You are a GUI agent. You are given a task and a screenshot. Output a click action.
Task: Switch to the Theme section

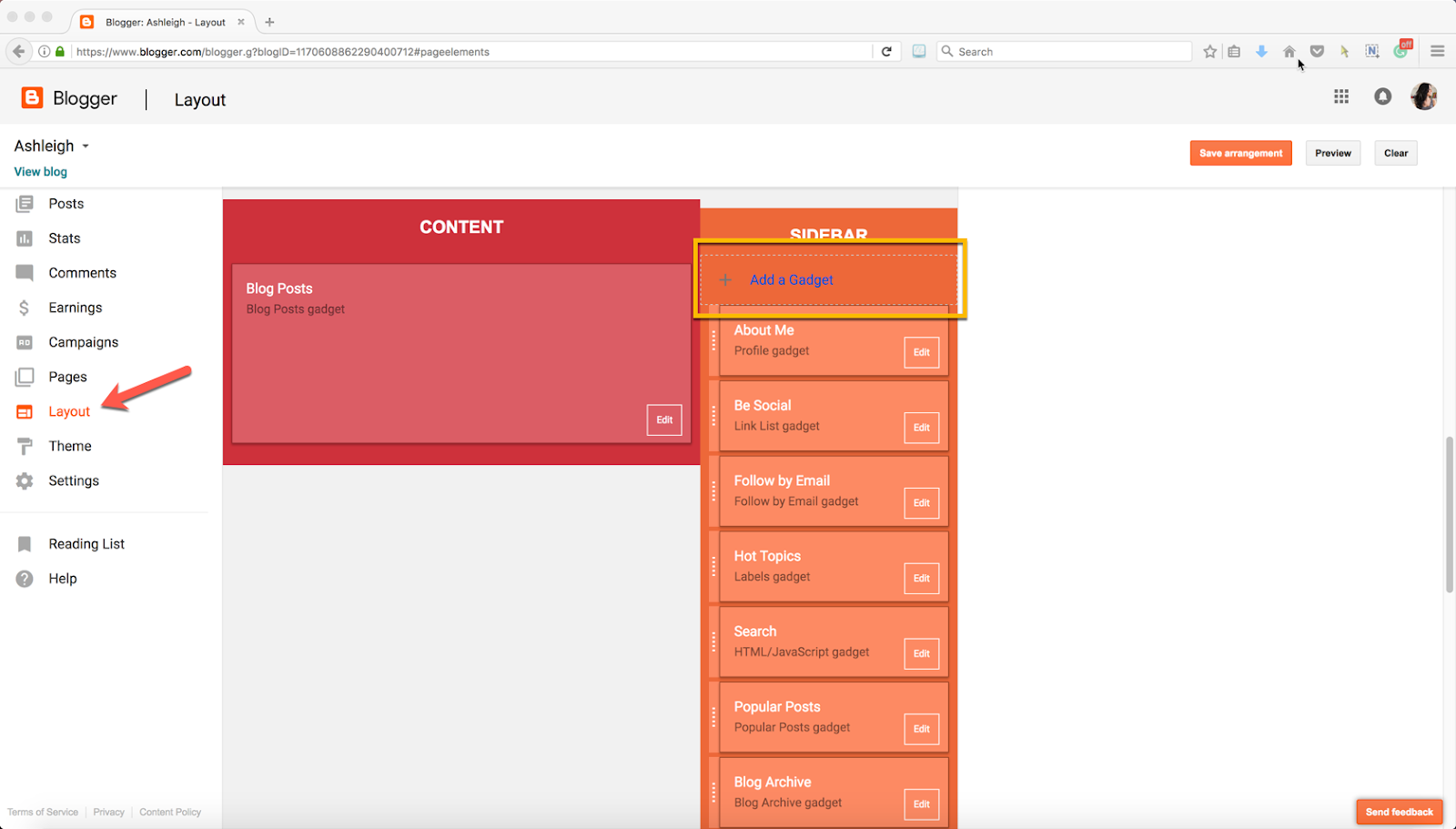[69, 445]
